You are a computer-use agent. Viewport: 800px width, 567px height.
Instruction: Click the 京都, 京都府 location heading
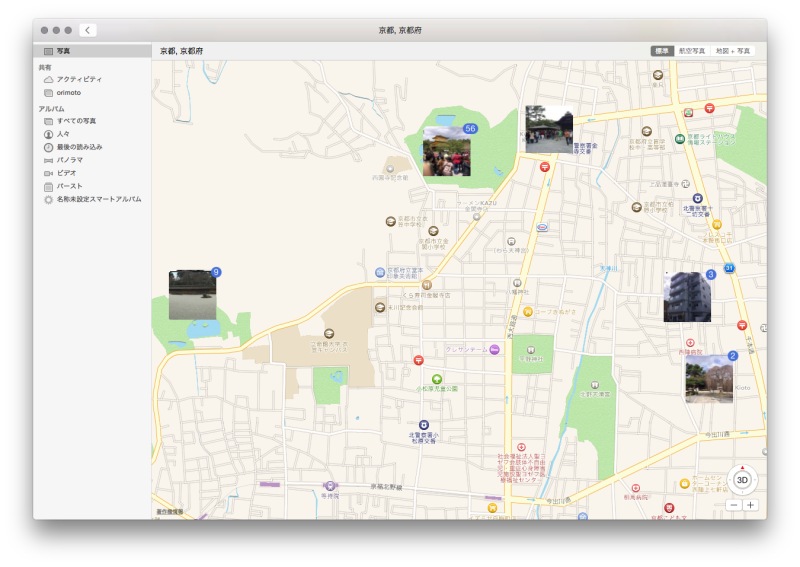click(x=181, y=51)
